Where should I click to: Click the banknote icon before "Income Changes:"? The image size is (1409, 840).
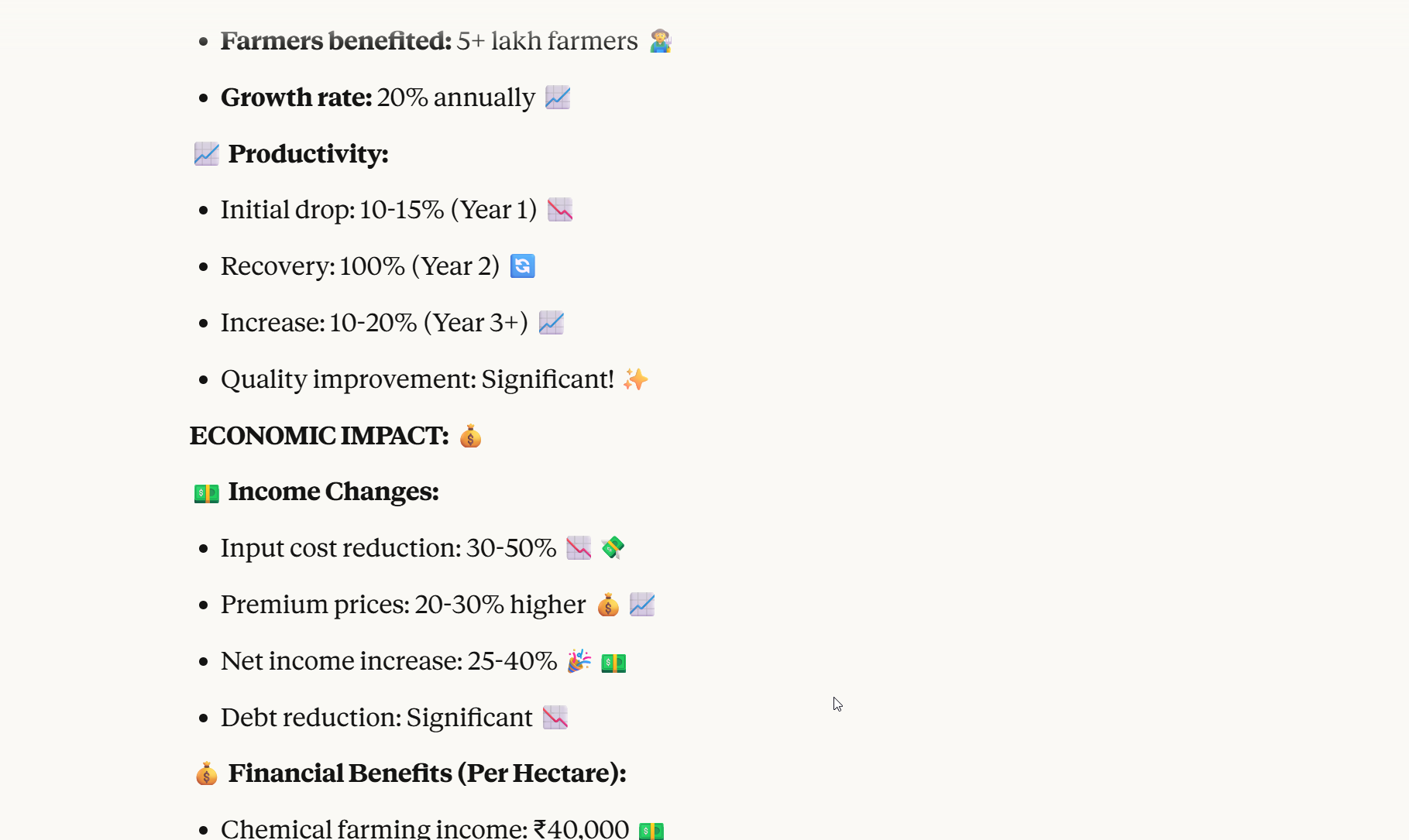tap(206, 492)
